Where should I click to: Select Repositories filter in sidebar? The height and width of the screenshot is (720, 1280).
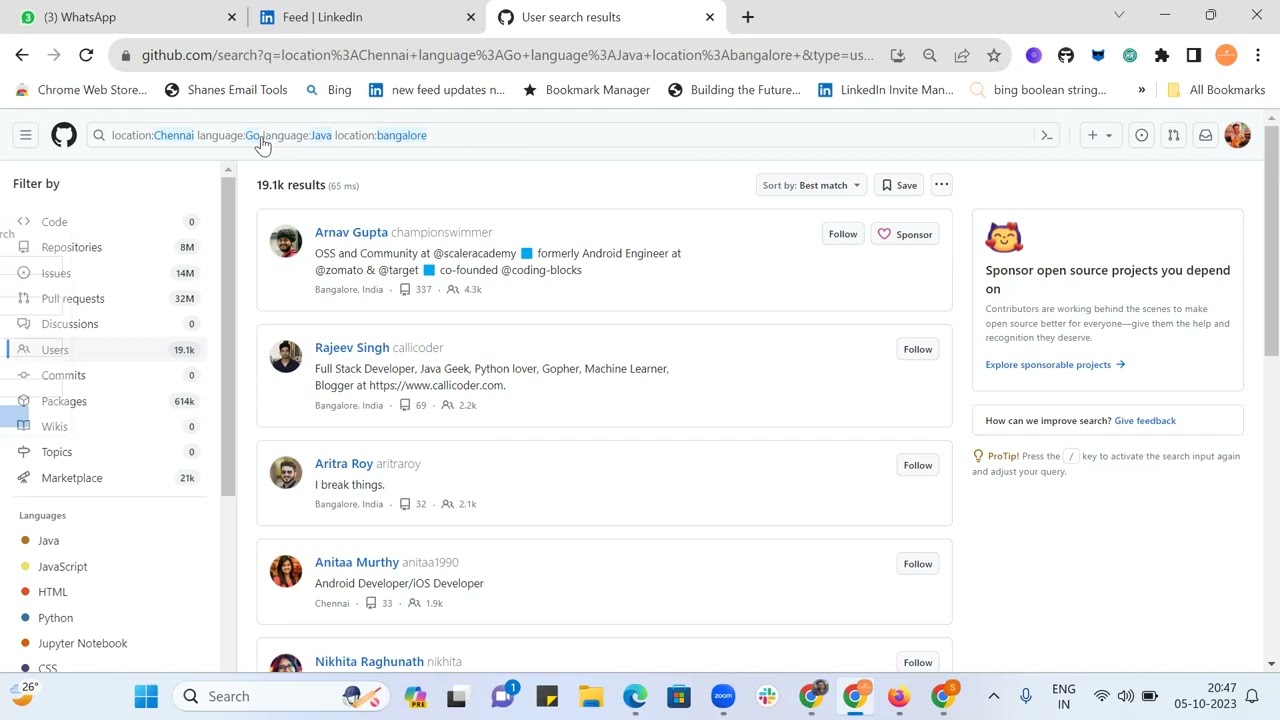107,247
